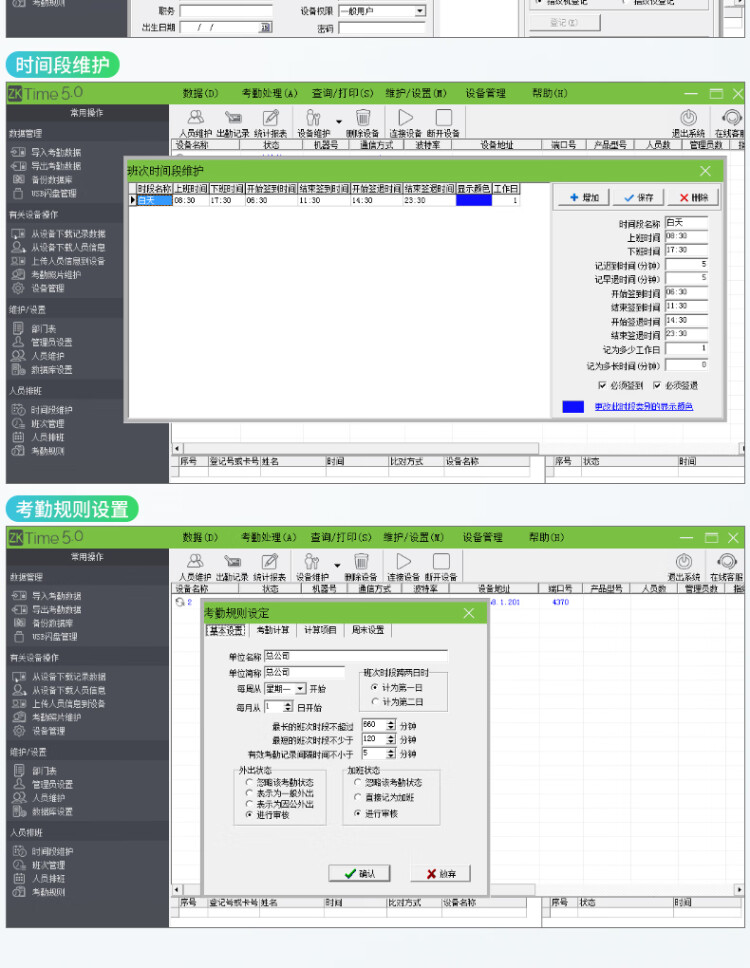
Task: Open the 星期一 weekday dropdown
Action: point(300,688)
